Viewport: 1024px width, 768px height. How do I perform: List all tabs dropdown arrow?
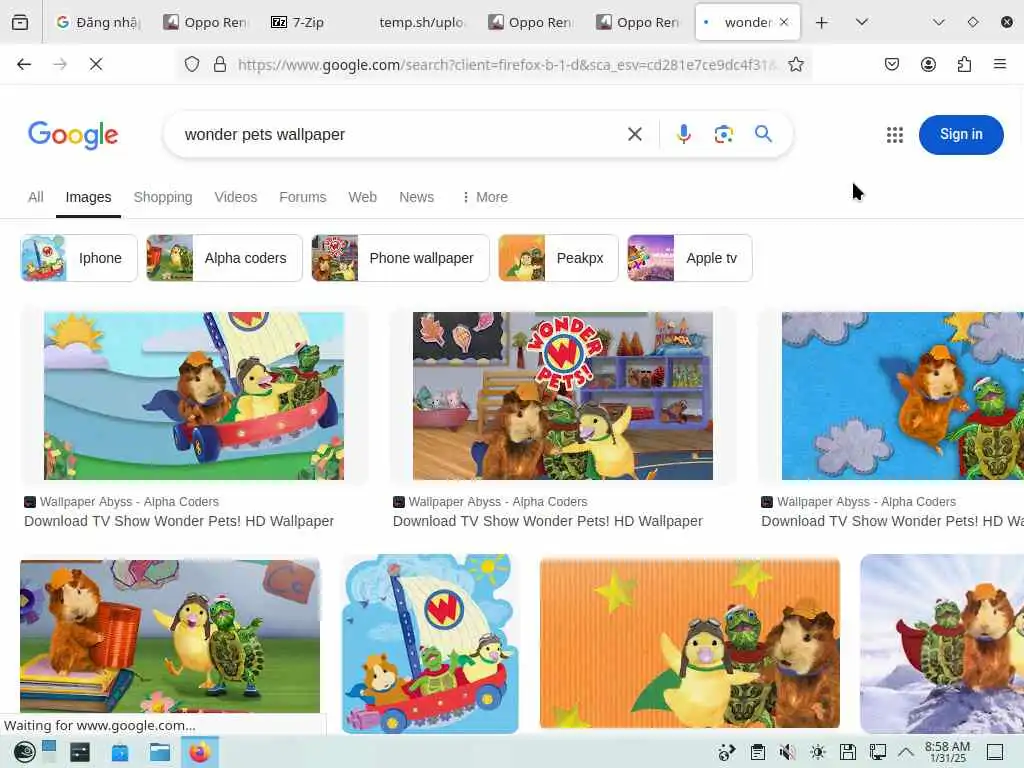coord(862,22)
